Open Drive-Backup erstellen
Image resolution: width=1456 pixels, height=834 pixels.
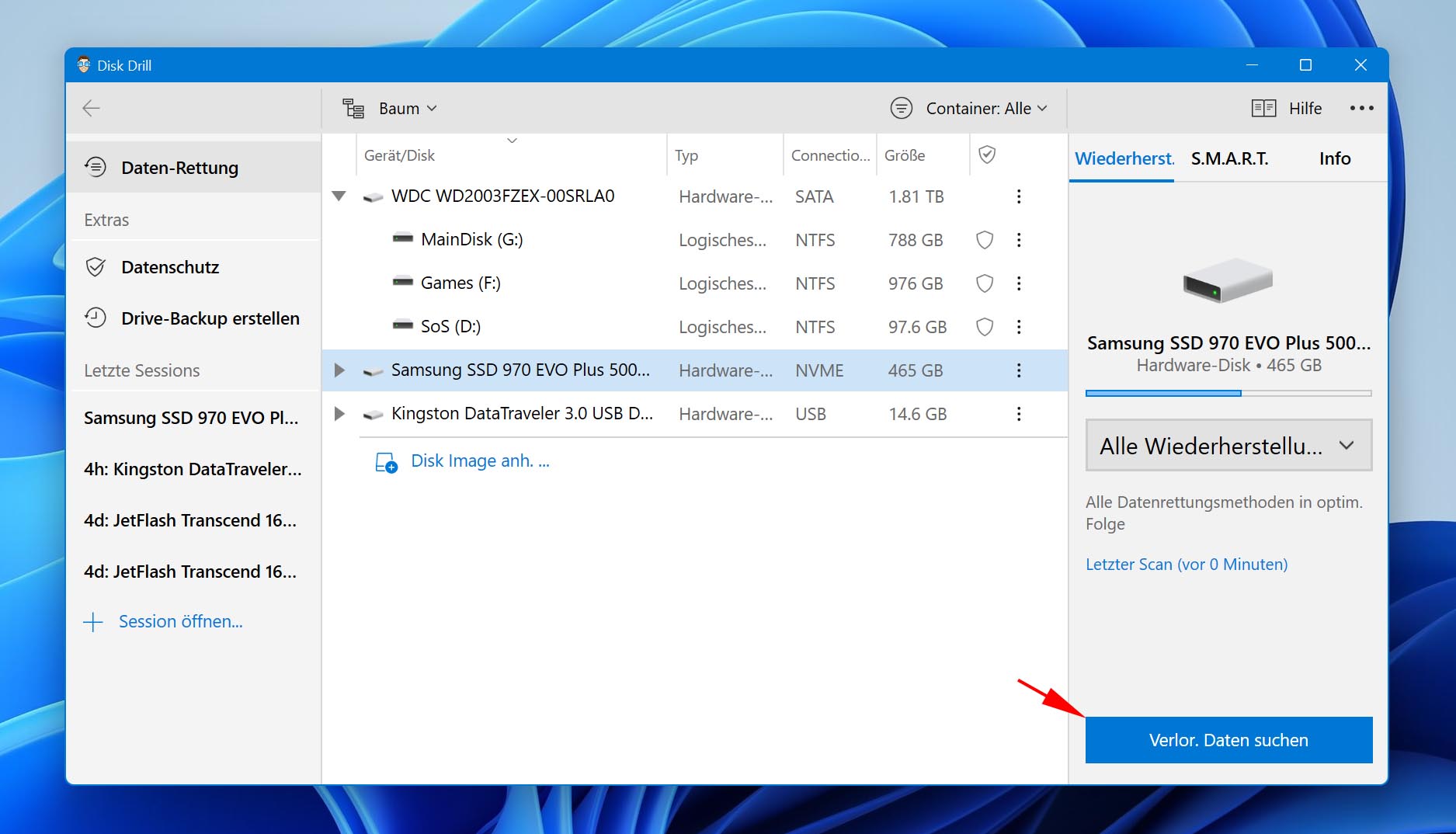(x=194, y=318)
